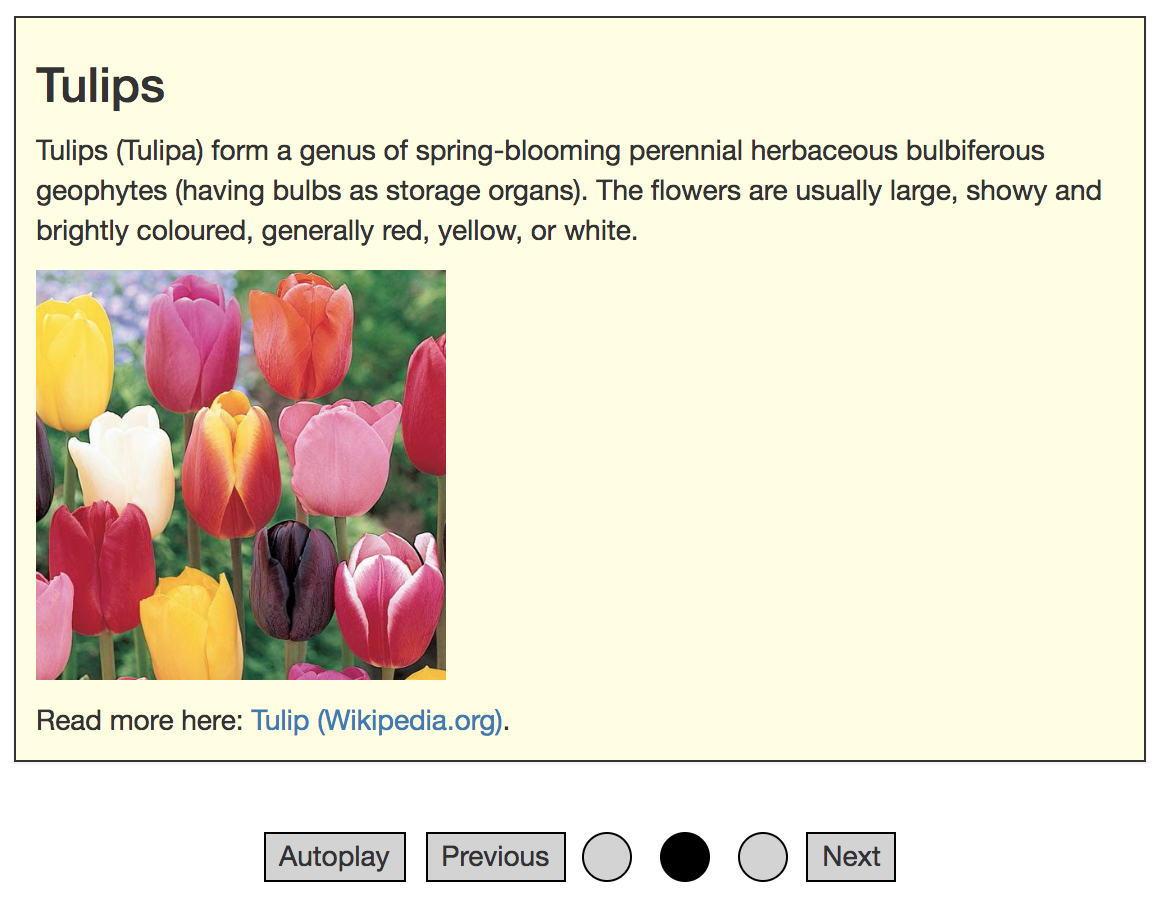This screenshot has height=904, width=1164.
Task: Click the tulips photo in the slide
Action: (x=241, y=475)
